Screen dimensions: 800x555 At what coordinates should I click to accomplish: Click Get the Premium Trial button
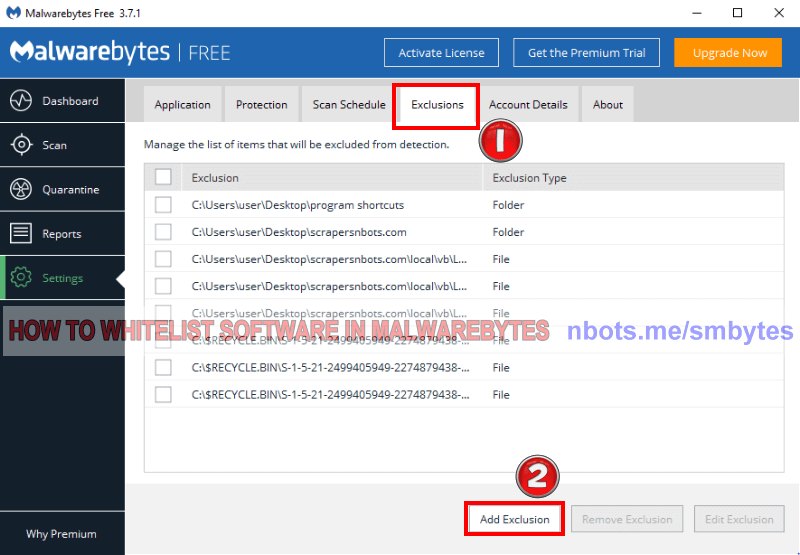[x=587, y=53]
